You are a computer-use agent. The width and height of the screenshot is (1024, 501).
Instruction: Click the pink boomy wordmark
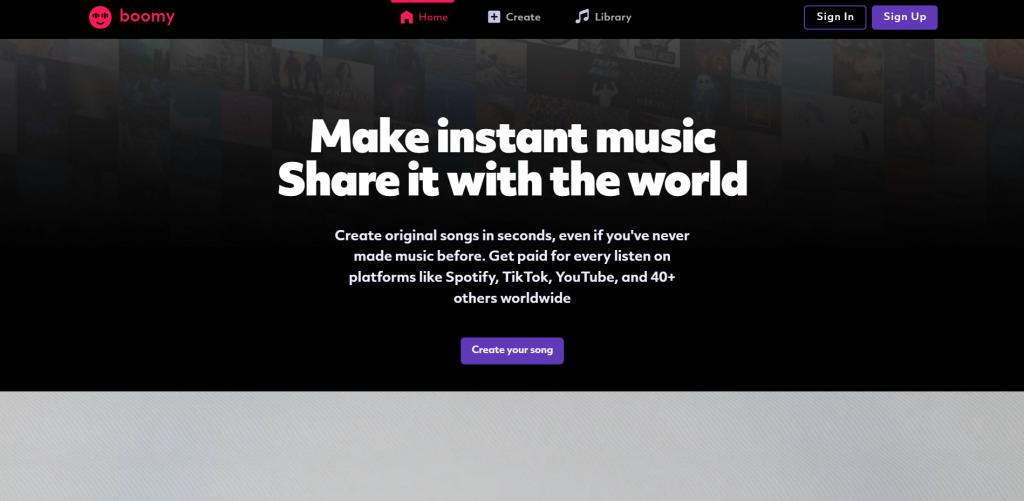147,17
